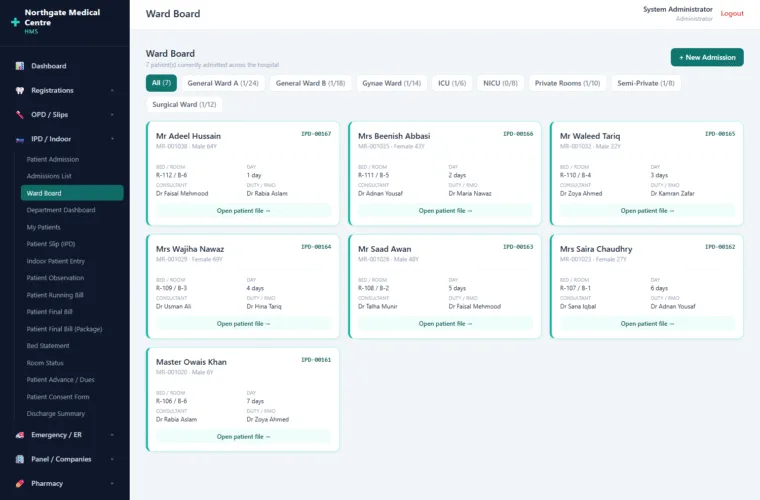The width and height of the screenshot is (760, 500).
Task: Open patient file for Waleed Tariq
Action: coord(647,211)
